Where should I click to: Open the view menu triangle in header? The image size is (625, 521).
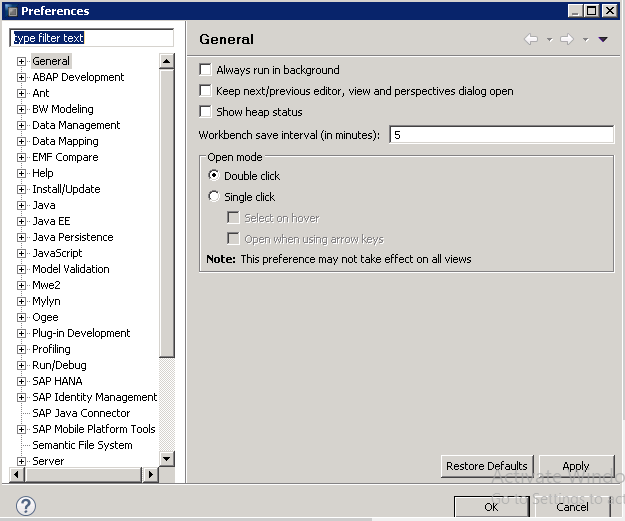[x=603, y=40]
